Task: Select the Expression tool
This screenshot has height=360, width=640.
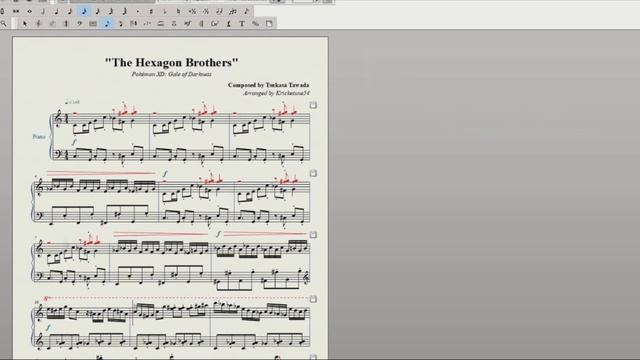Action: [x=187, y=24]
